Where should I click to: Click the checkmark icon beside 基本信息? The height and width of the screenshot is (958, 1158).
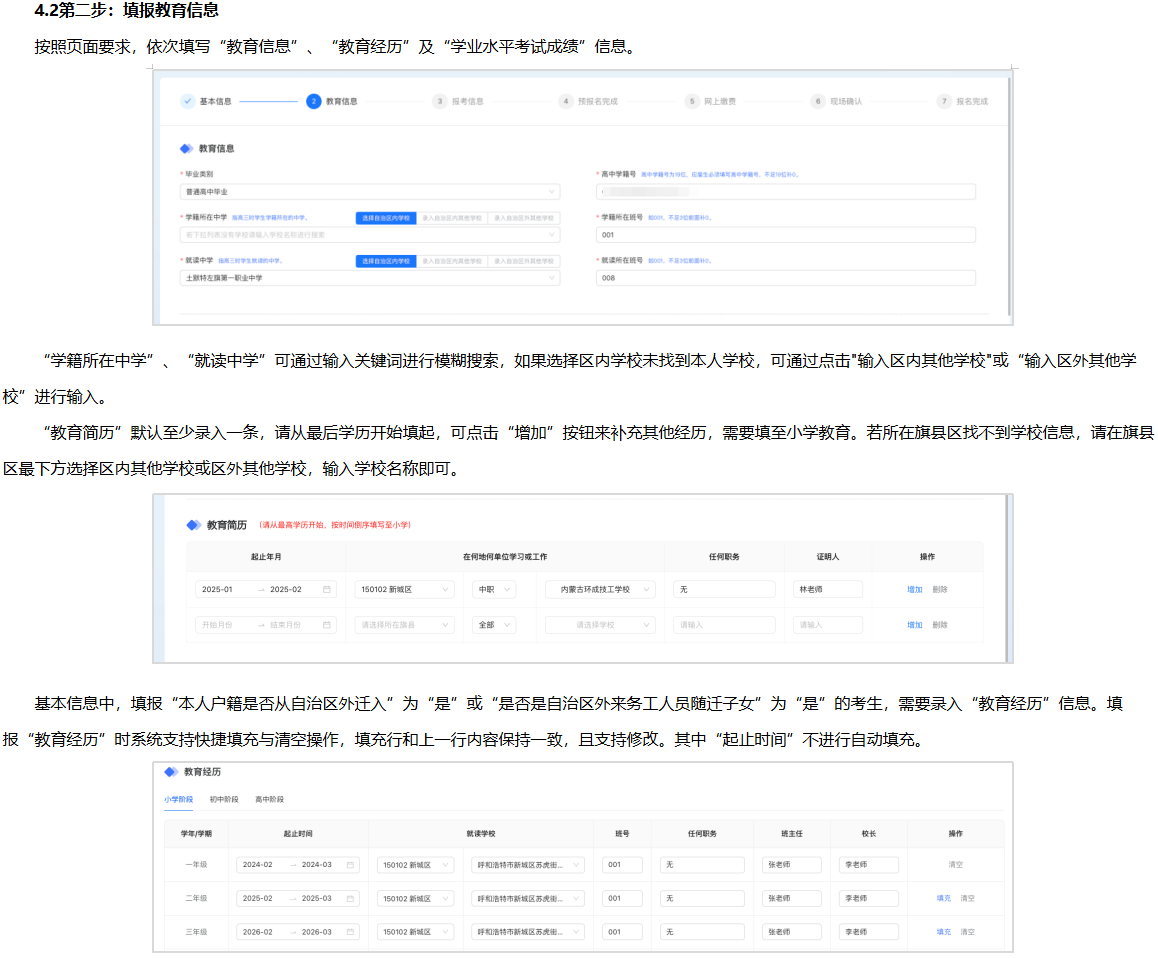point(188,101)
